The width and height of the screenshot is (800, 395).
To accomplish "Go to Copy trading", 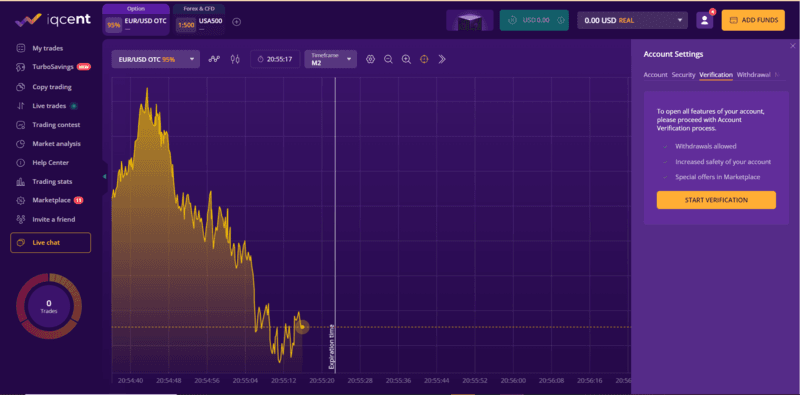I will click(52, 87).
